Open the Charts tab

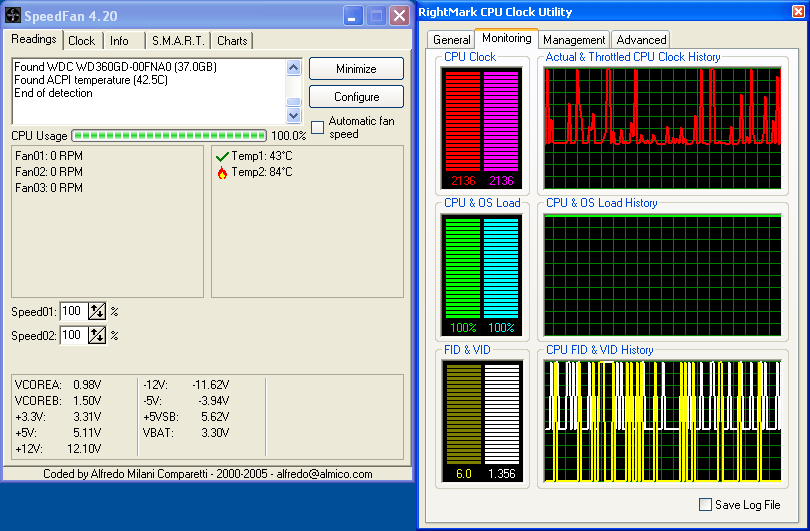click(x=232, y=41)
